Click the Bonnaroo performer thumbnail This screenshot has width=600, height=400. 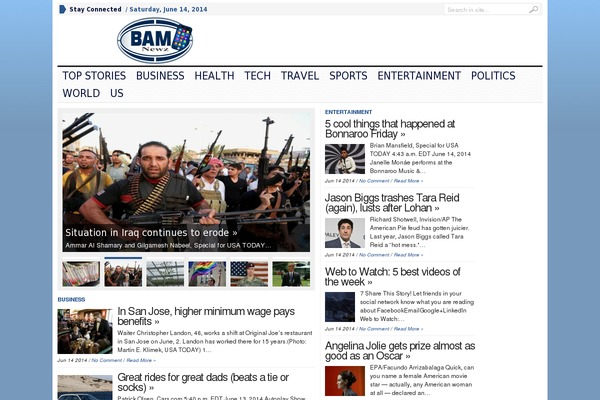tap(345, 159)
